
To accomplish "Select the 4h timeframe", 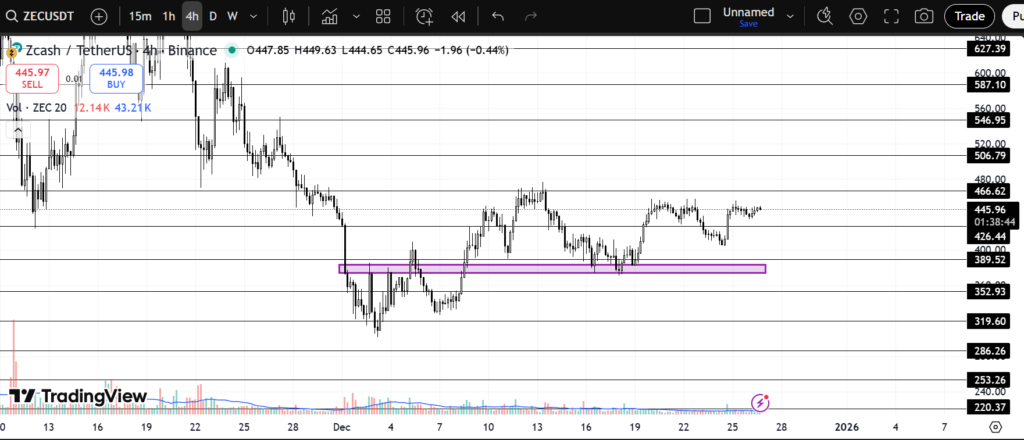I will [191, 16].
